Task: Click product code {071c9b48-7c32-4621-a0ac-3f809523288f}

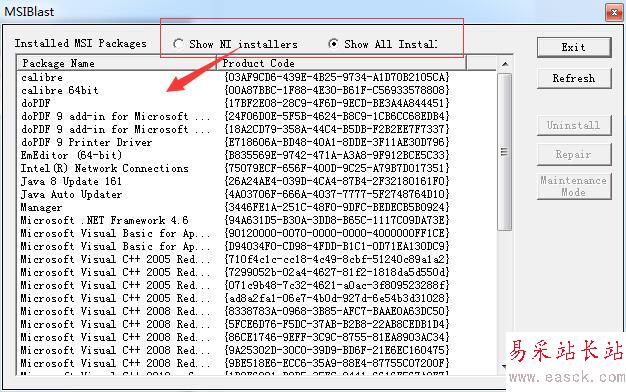Action: (x=337, y=285)
